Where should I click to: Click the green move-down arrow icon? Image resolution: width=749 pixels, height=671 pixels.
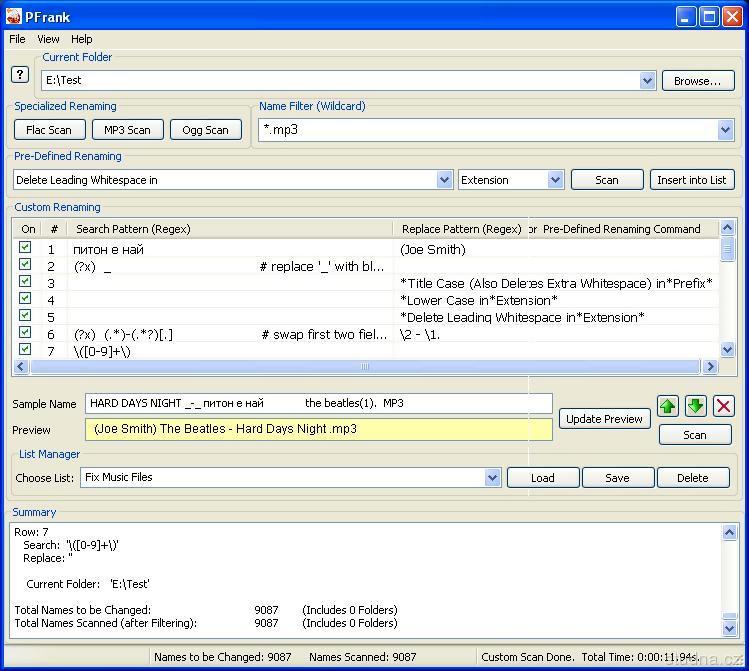pos(696,406)
